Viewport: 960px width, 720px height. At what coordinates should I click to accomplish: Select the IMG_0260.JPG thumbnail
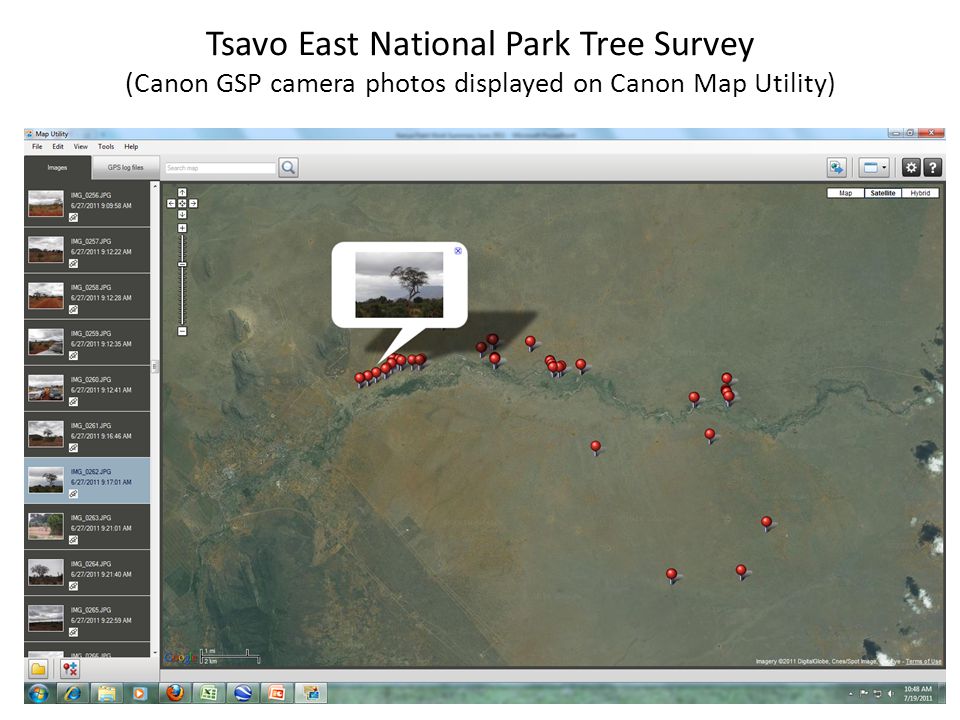coord(46,388)
